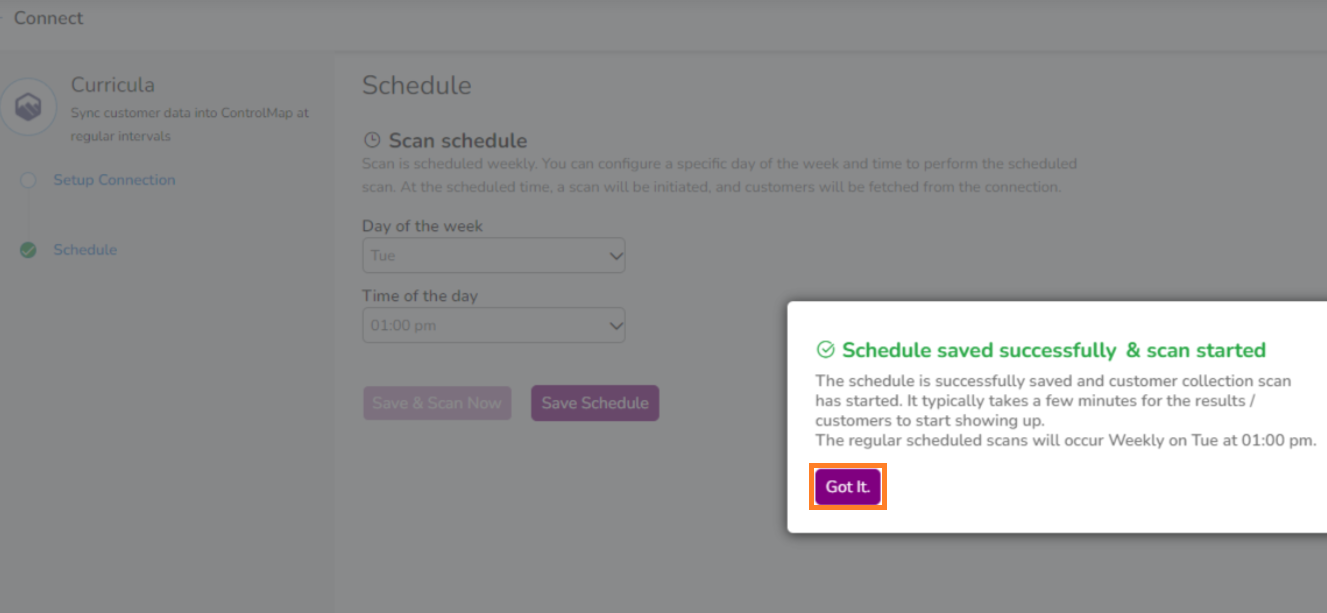The image size is (1327, 613).
Task: Click the 'Schedule saved successfully' dialog title
Action: click(1053, 350)
